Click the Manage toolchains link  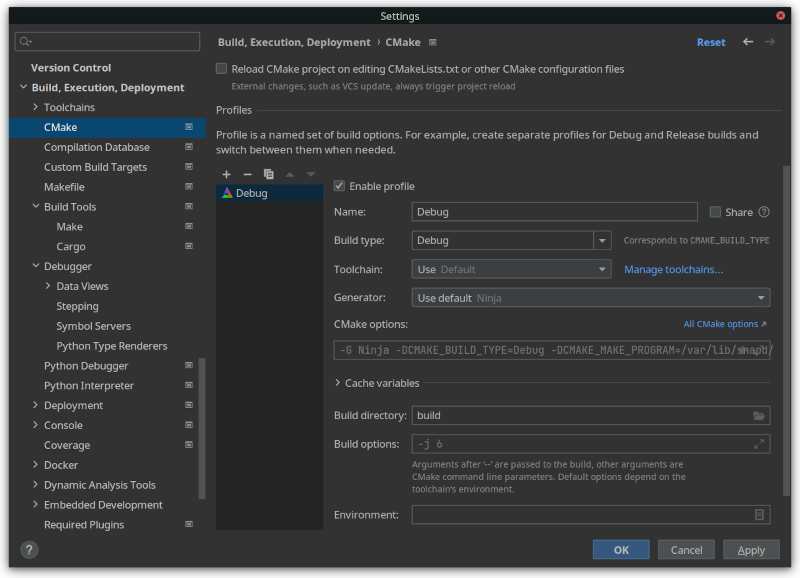pyautogui.click(x=673, y=269)
